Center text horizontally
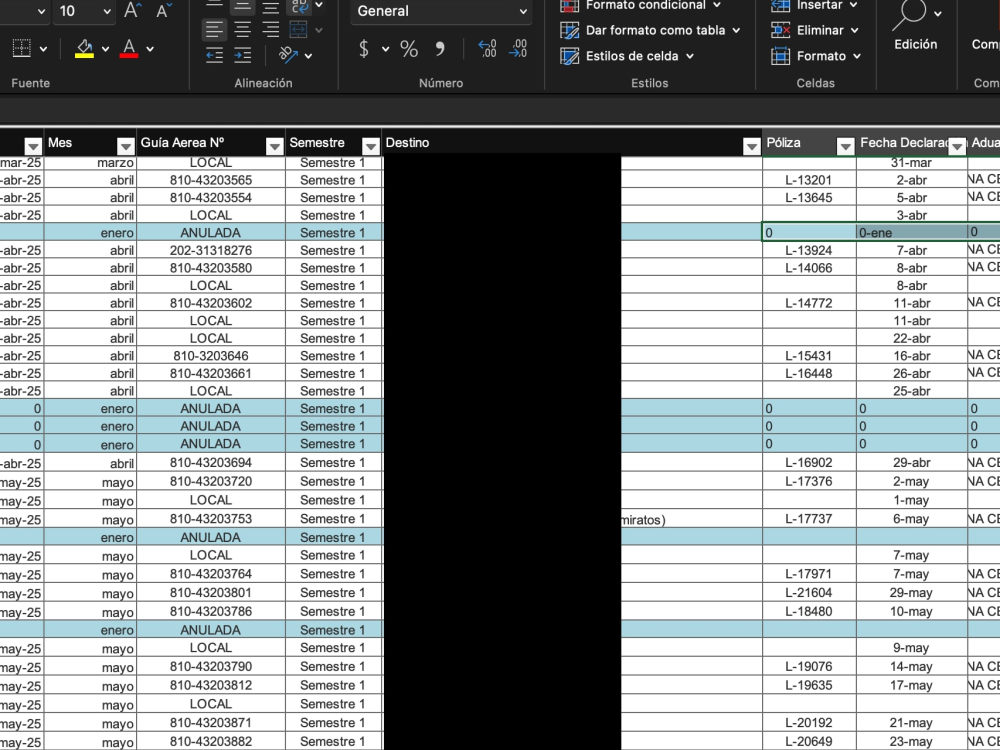This screenshot has width=1000, height=750. [x=242, y=29]
